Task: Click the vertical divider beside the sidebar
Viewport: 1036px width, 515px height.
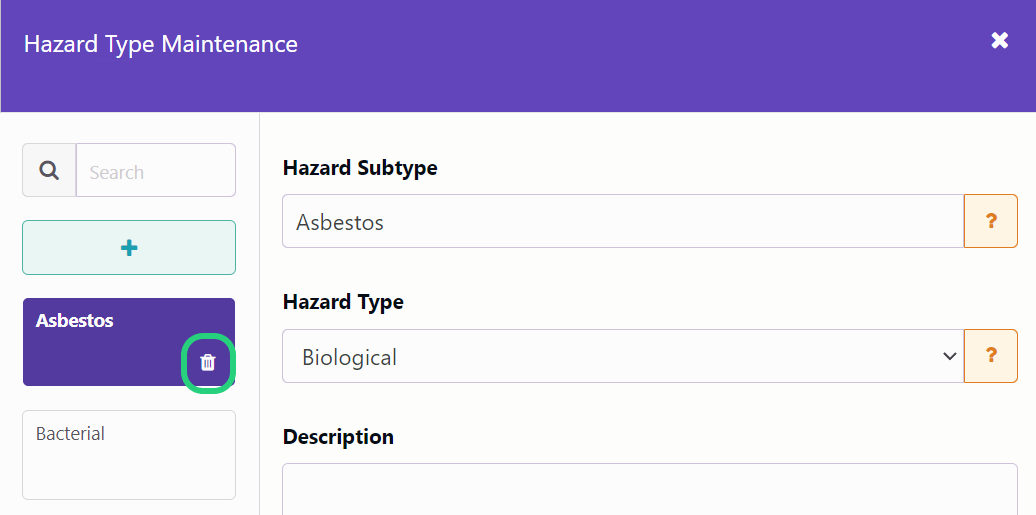Action: [x=260, y=314]
